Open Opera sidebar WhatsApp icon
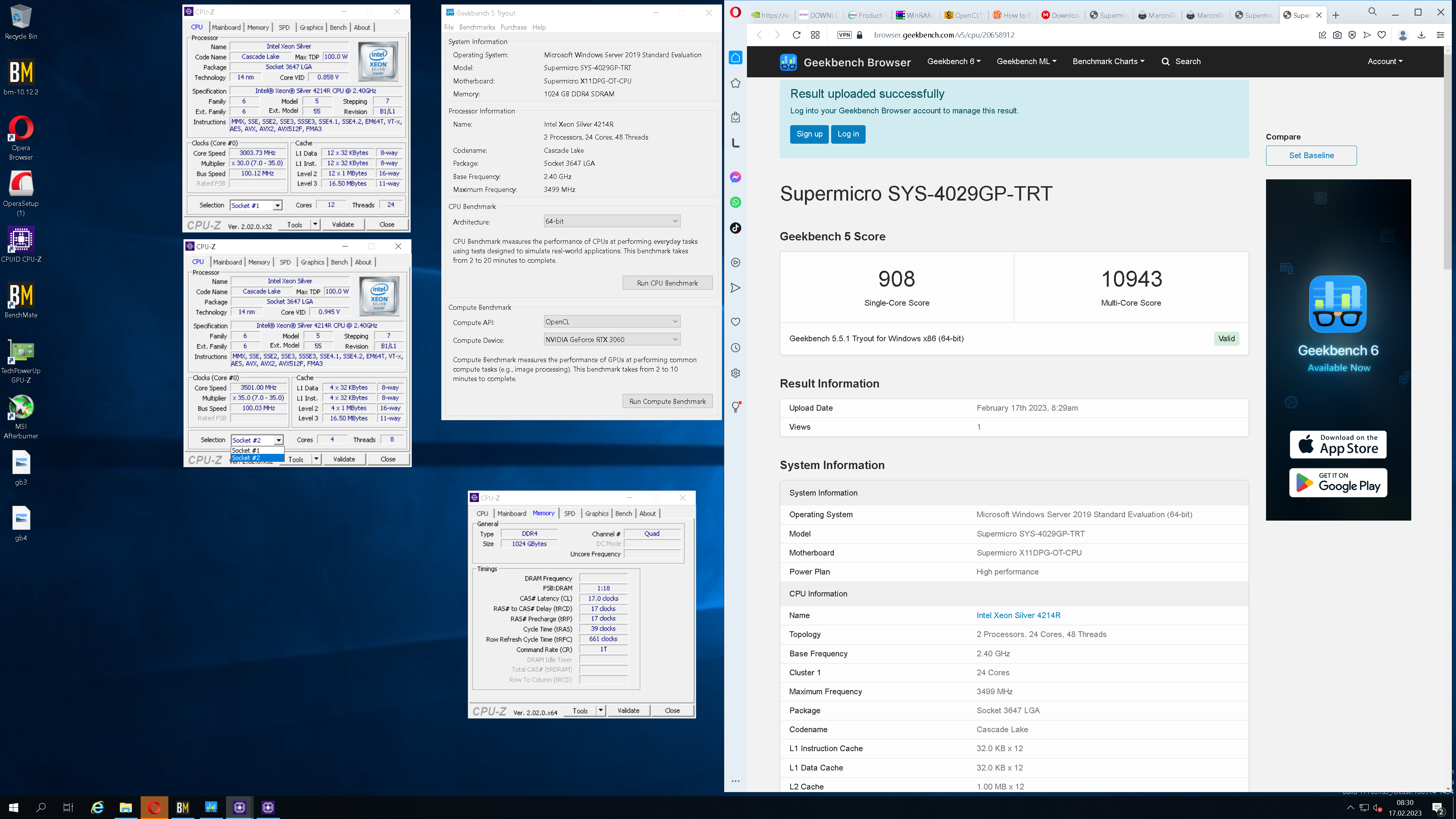Screen dimensions: 1456x819 click(735, 202)
